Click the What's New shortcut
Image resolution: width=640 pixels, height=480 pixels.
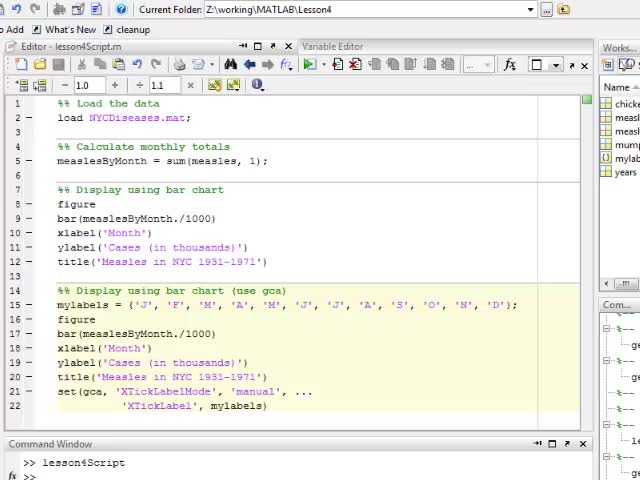coord(70,29)
